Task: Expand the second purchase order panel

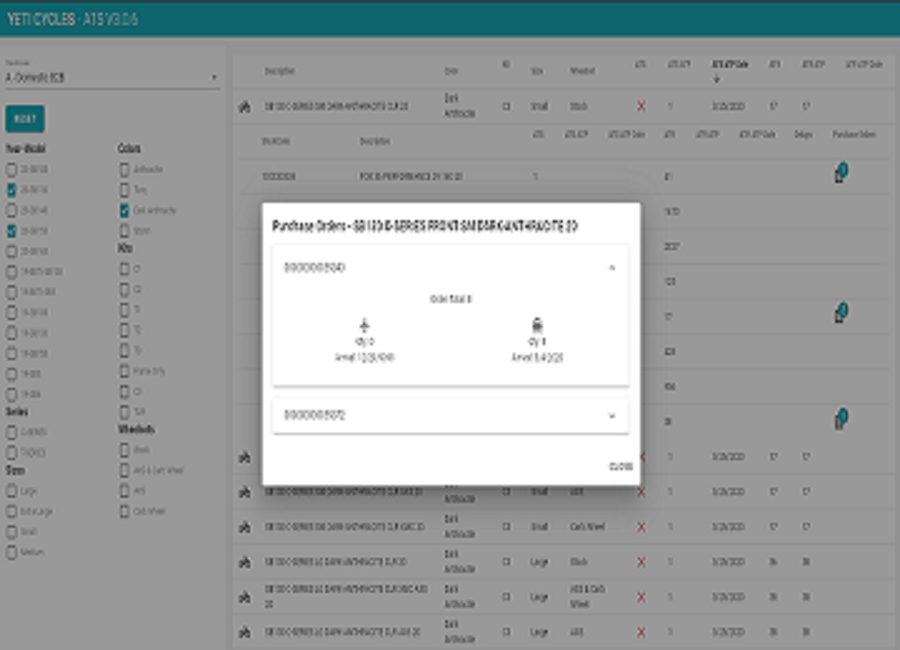Action: 451,415
